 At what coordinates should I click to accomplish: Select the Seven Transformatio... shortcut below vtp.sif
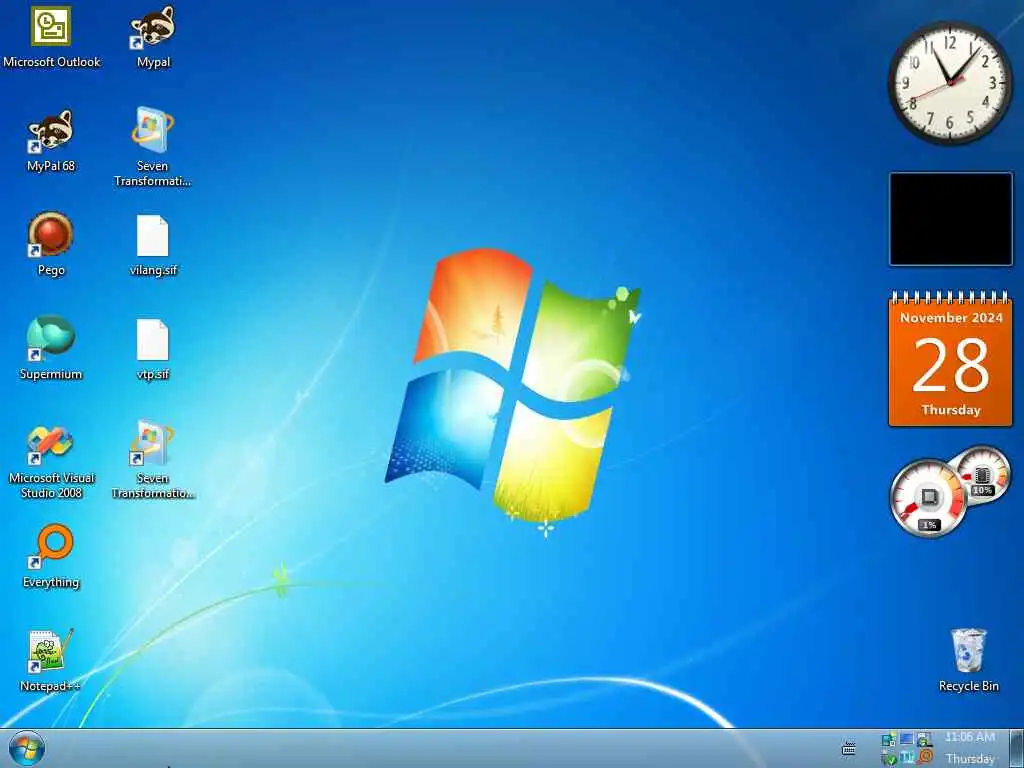click(153, 460)
